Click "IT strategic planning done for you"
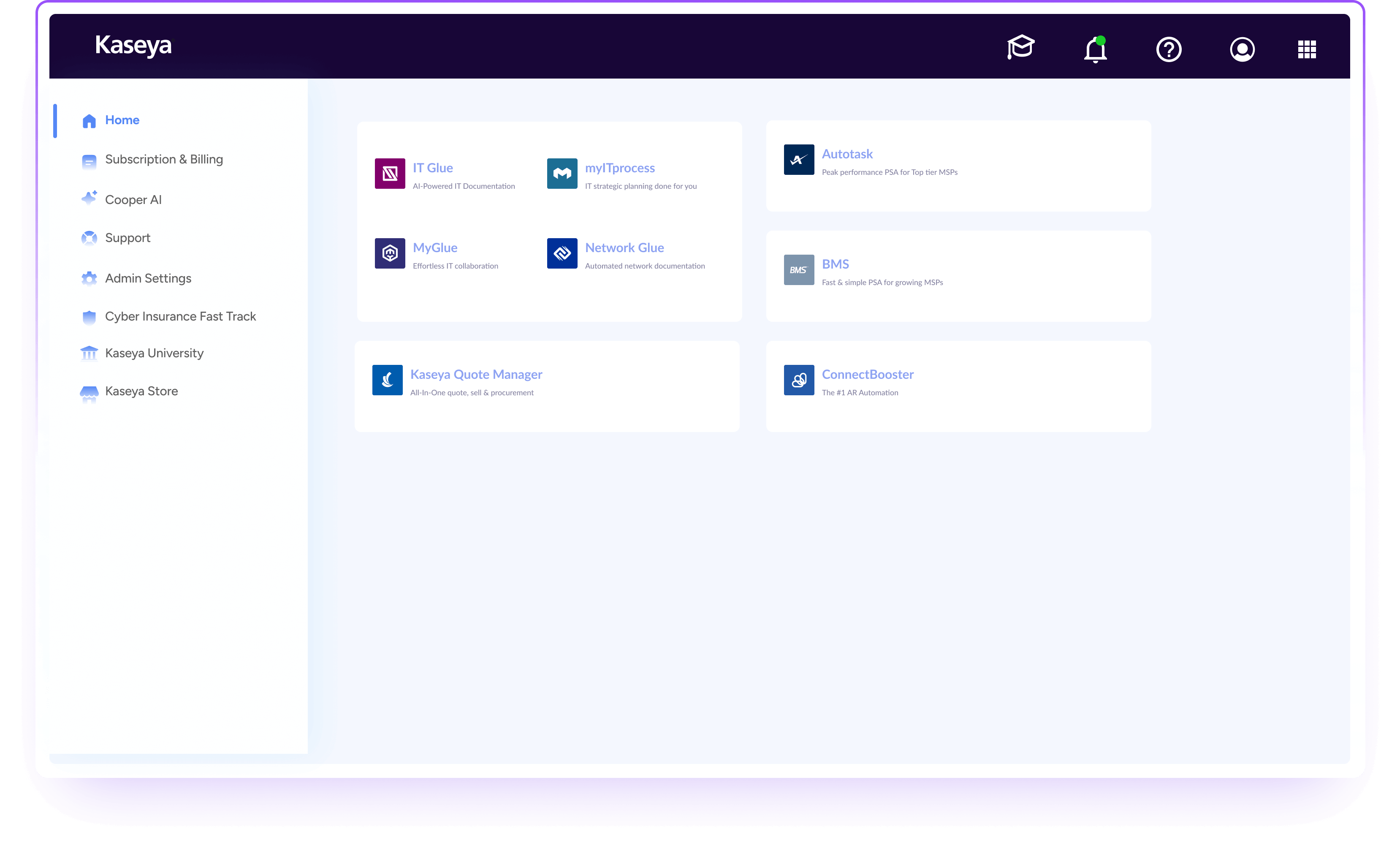The height and width of the screenshot is (848, 1400). 641,186
